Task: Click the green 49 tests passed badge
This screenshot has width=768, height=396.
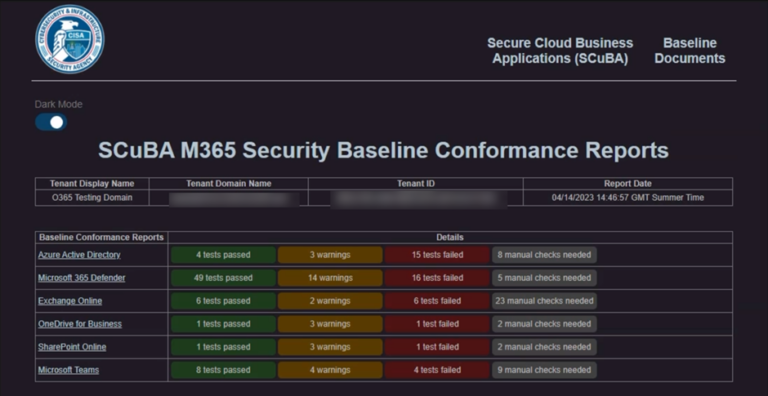Action: click(223, 278)
